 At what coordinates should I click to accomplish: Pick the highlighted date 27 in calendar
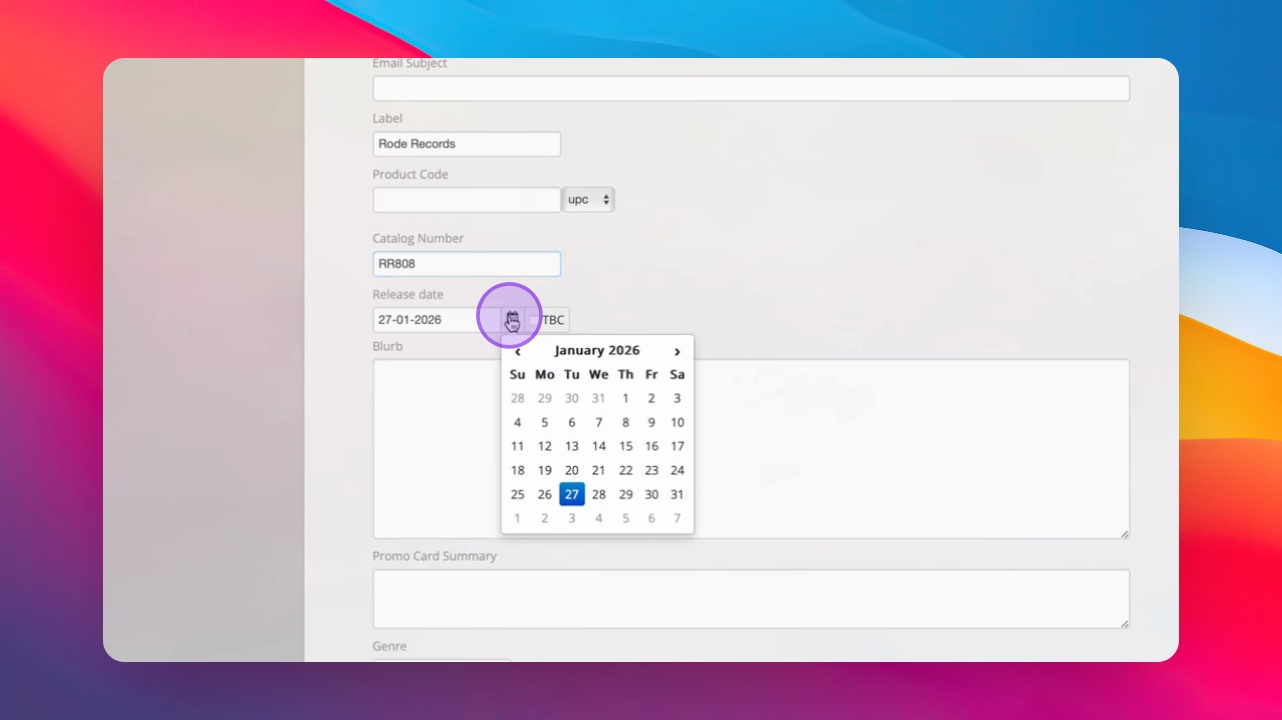[572, 494]
